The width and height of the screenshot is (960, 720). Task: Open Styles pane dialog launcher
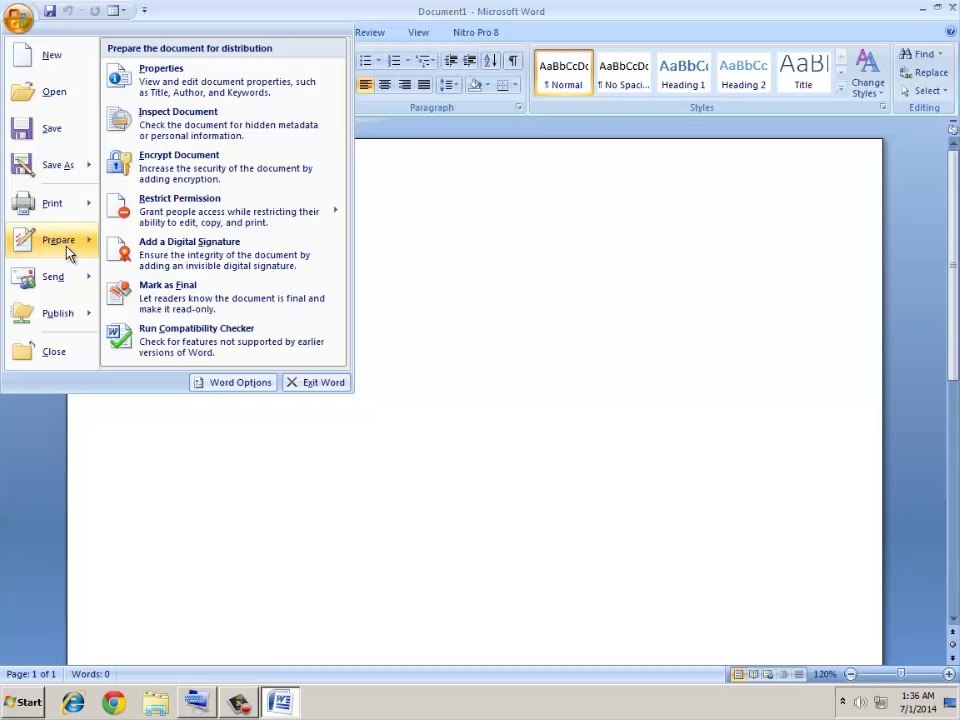pos(883,107)
